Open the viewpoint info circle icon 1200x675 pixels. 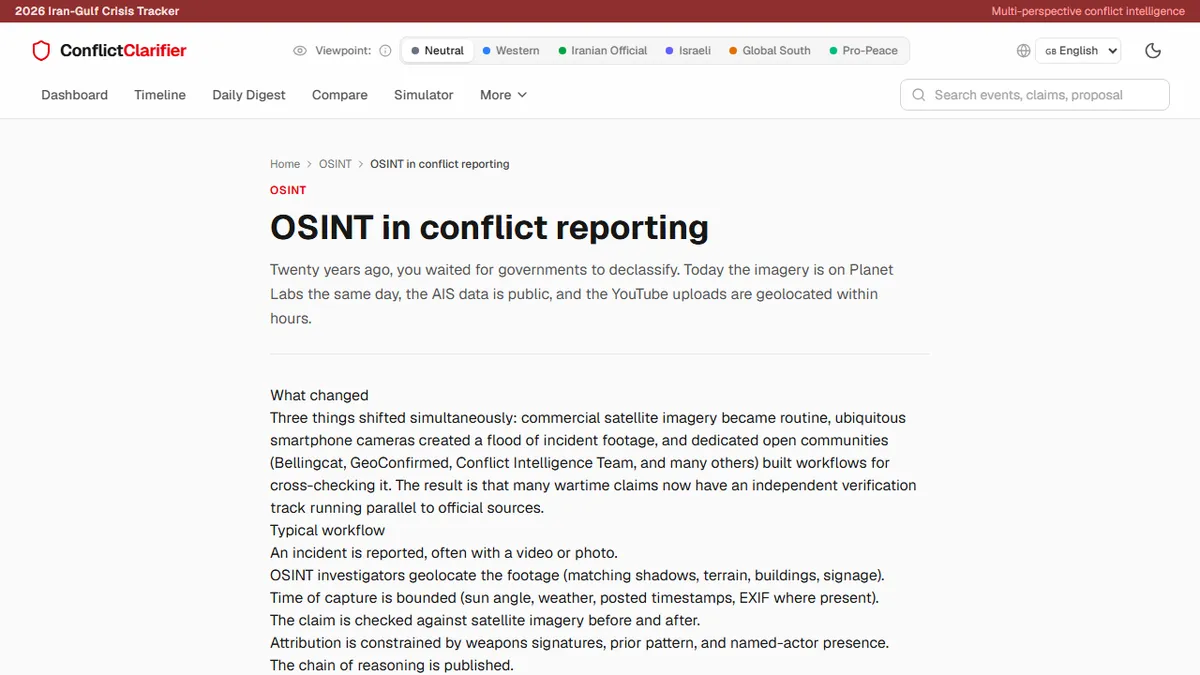385,51
